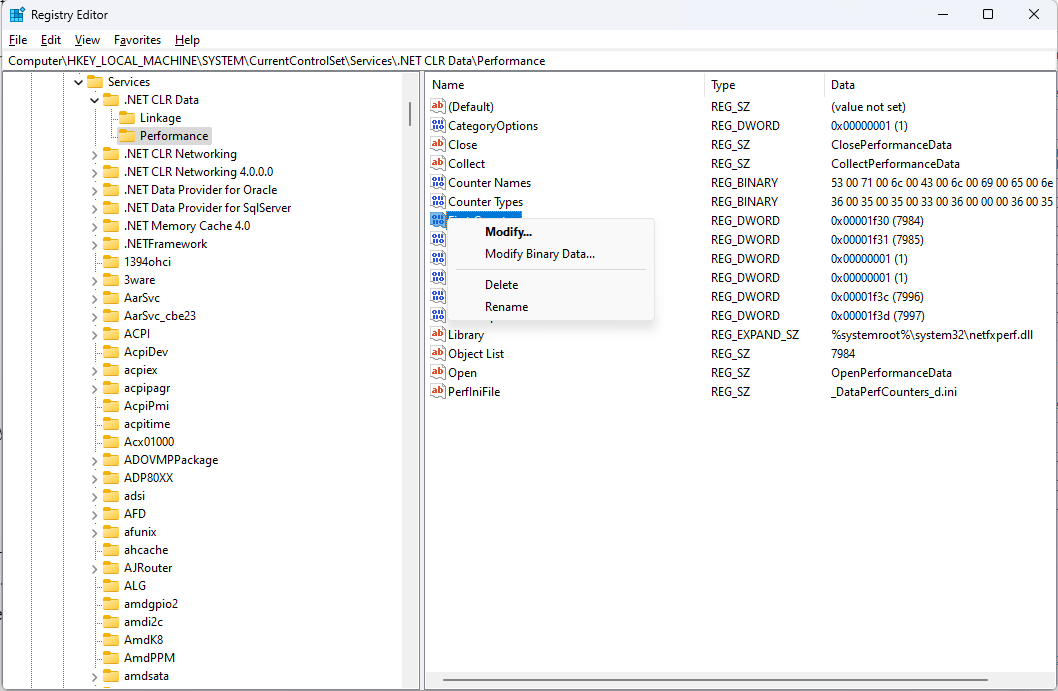Maximize the Registry Editor window

pos(988,14)
